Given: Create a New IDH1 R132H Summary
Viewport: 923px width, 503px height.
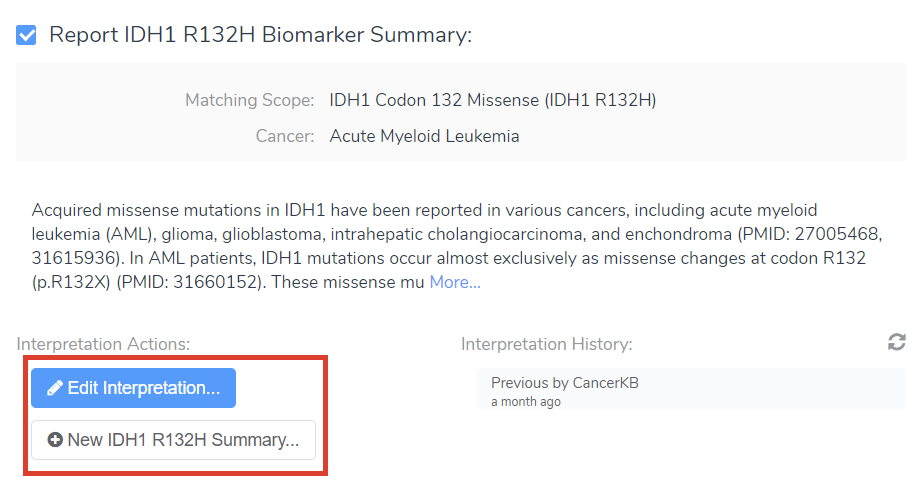Looking at the screenshot, I should [174, 440].
